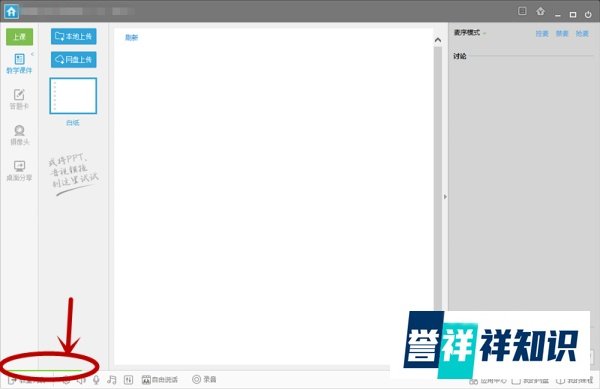Collapse the right discussion panel with the arrow
Viewport: 600px width, 389px height.
(x=445, y=197)
